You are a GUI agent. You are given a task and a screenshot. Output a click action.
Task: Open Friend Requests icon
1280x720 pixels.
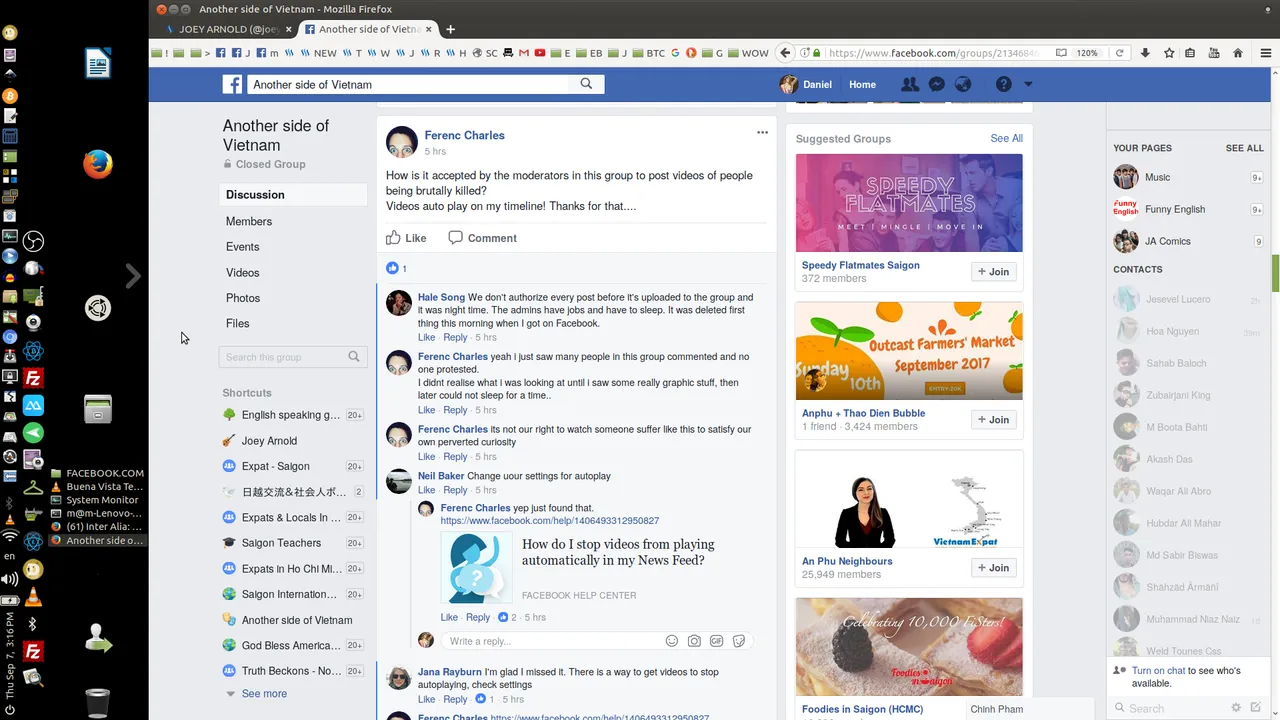[910, 85]
